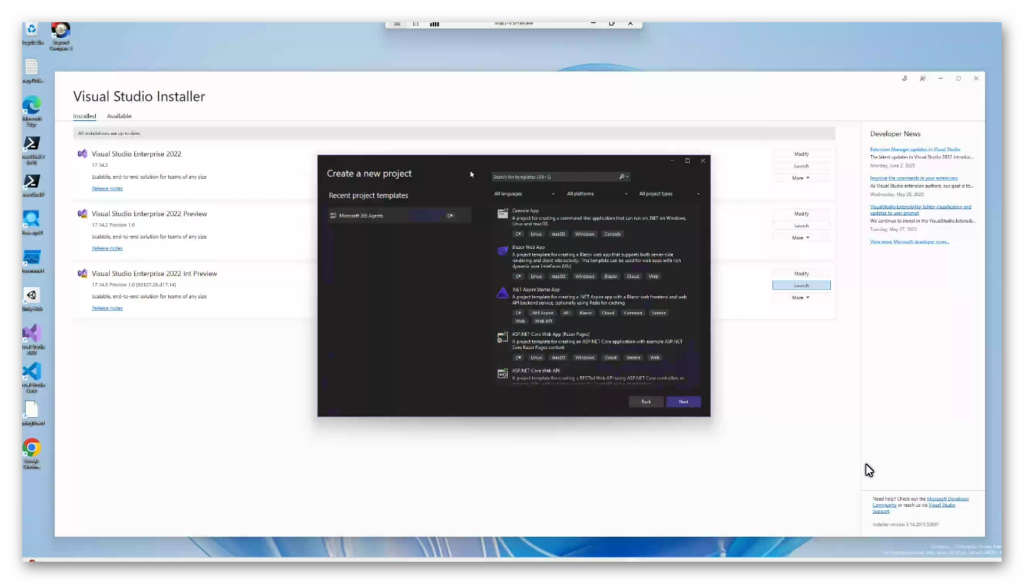Image resolution: width=1024 pixels, height=584 pixels.
Task: Switch to the Available tab
Action: coord(119,116)
